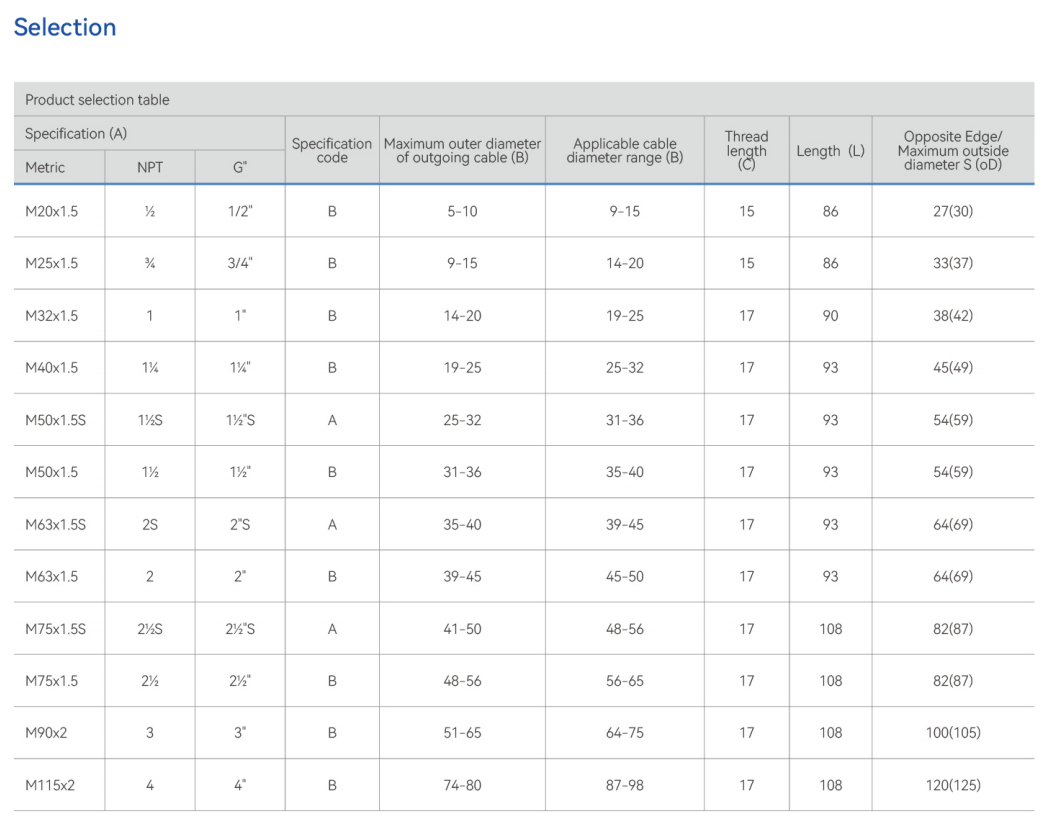Click the 1½S NPT cell
The height and width of the screenshot is (819, 1046).
coord(149,420)
